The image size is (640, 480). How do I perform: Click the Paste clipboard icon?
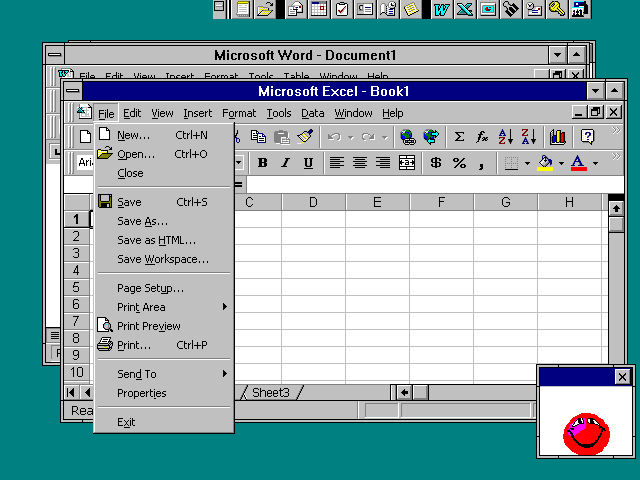pos(282,137)
